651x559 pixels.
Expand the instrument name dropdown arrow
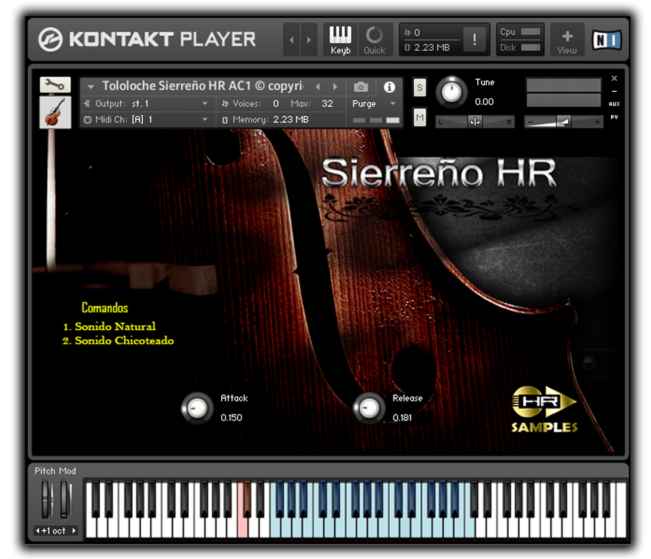(x=91, y=86)
